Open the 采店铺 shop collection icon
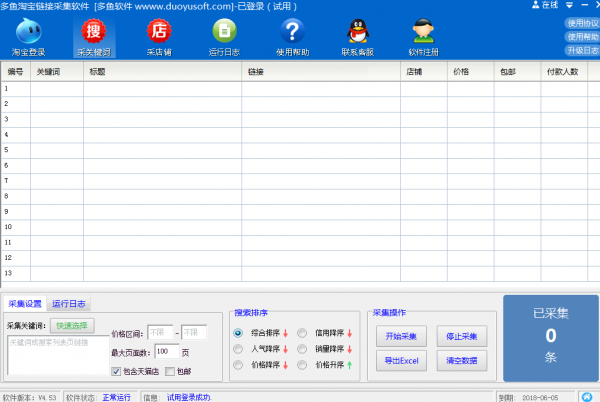The width and height of the screenshot is (600, 402). point(159,37)
